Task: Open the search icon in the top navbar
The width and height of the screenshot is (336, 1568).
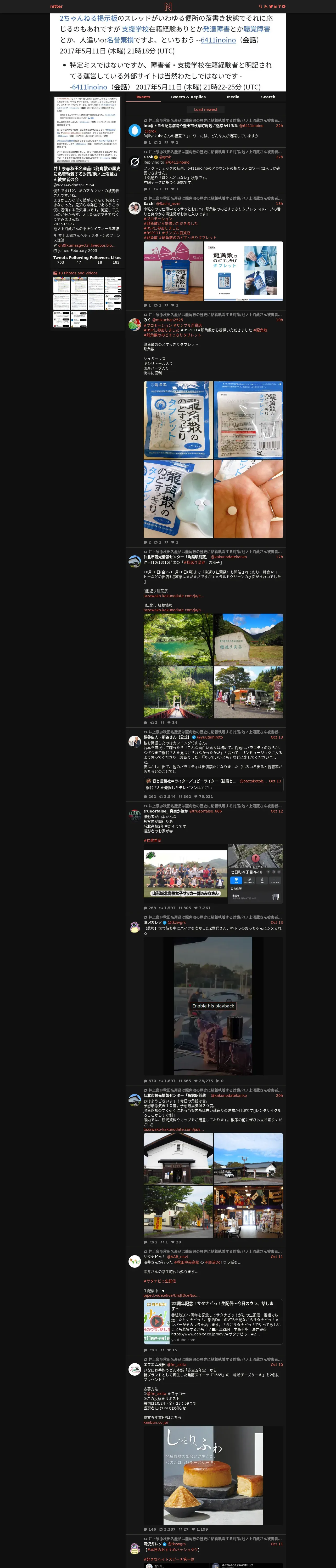Action: pos(260,6)
